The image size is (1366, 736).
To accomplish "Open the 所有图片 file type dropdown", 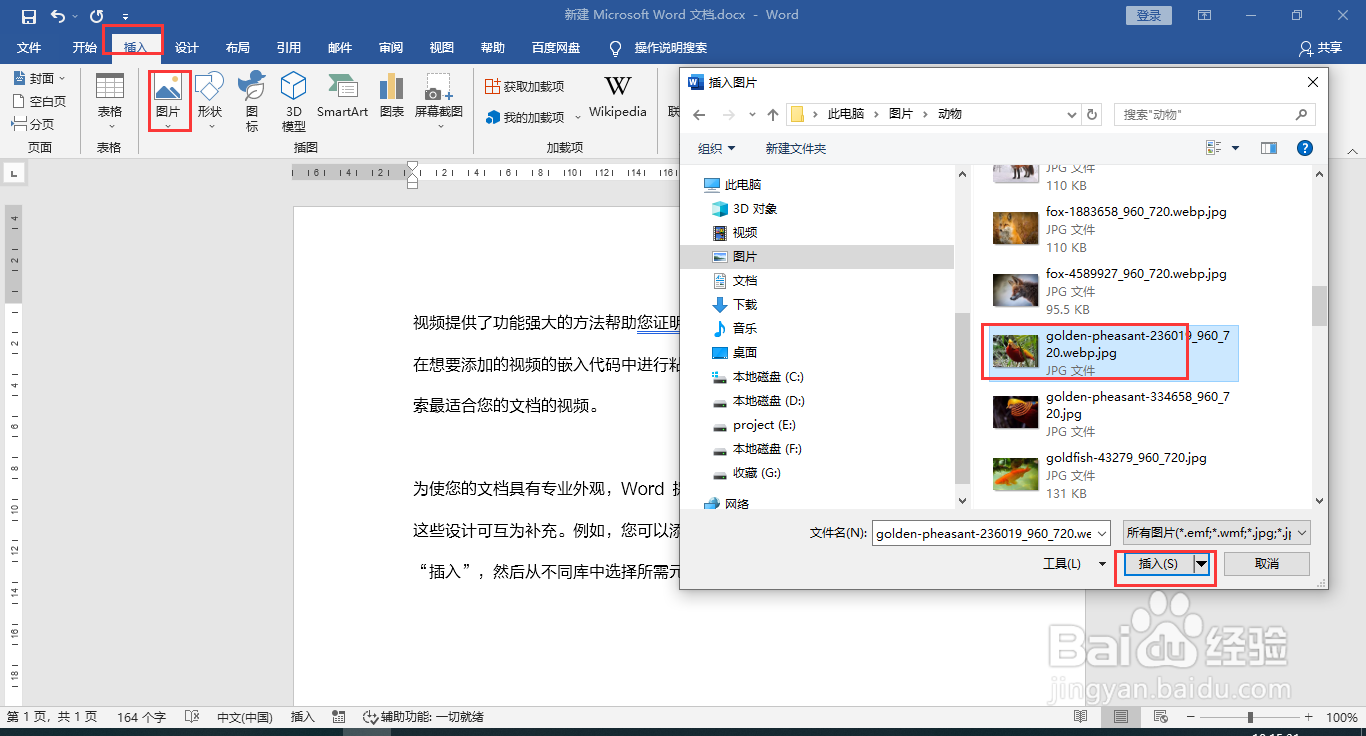I will tap(1215, 532).
